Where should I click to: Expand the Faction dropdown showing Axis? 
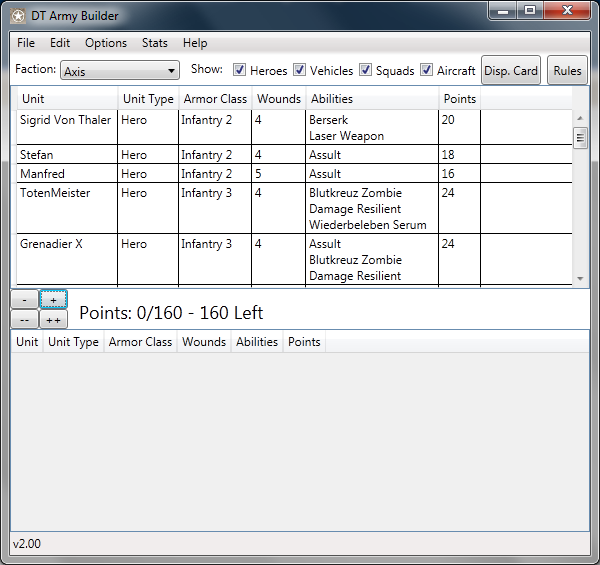pos(120,70)
